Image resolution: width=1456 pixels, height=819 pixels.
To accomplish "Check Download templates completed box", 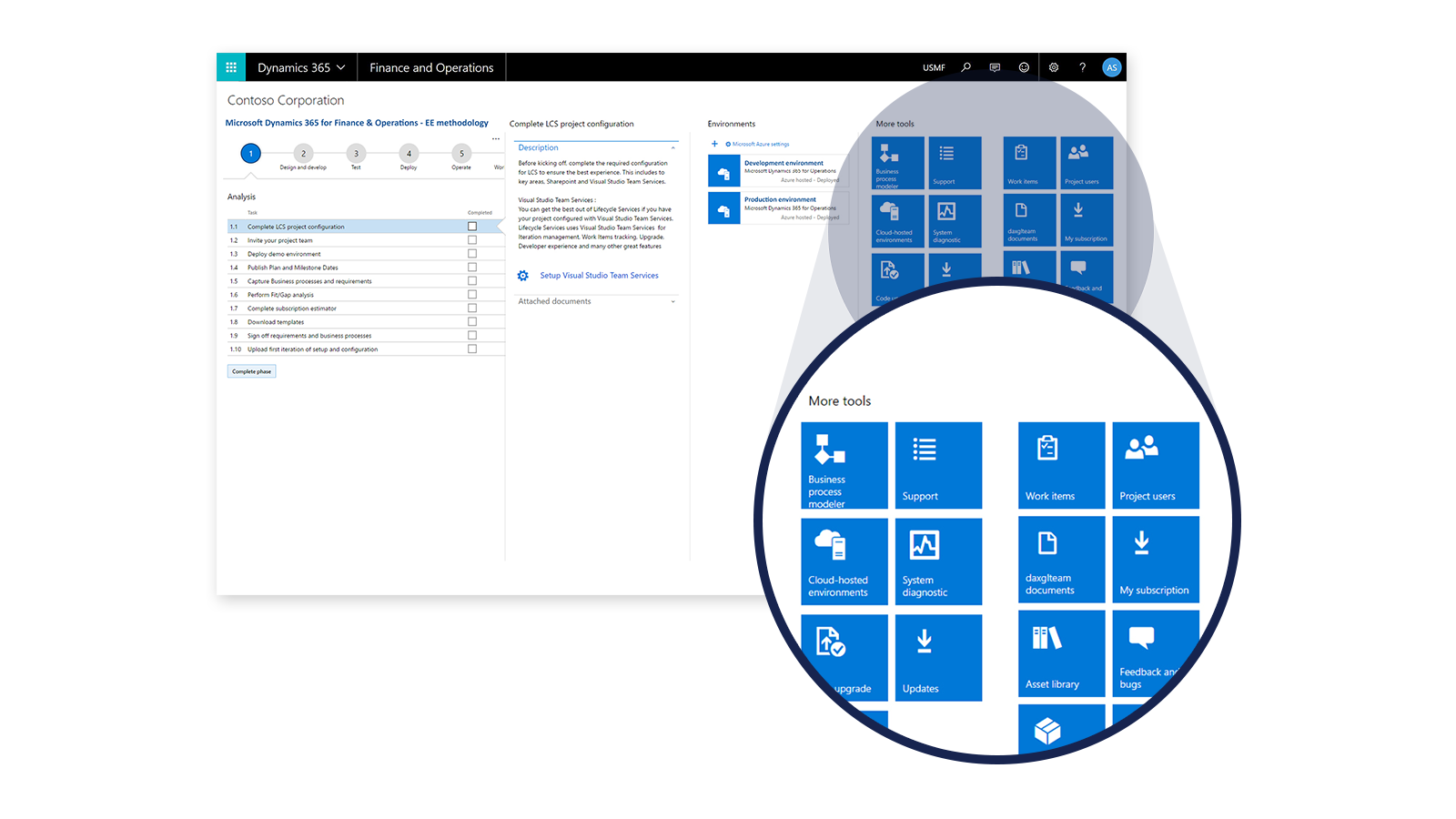I will (x=472, y=322).
